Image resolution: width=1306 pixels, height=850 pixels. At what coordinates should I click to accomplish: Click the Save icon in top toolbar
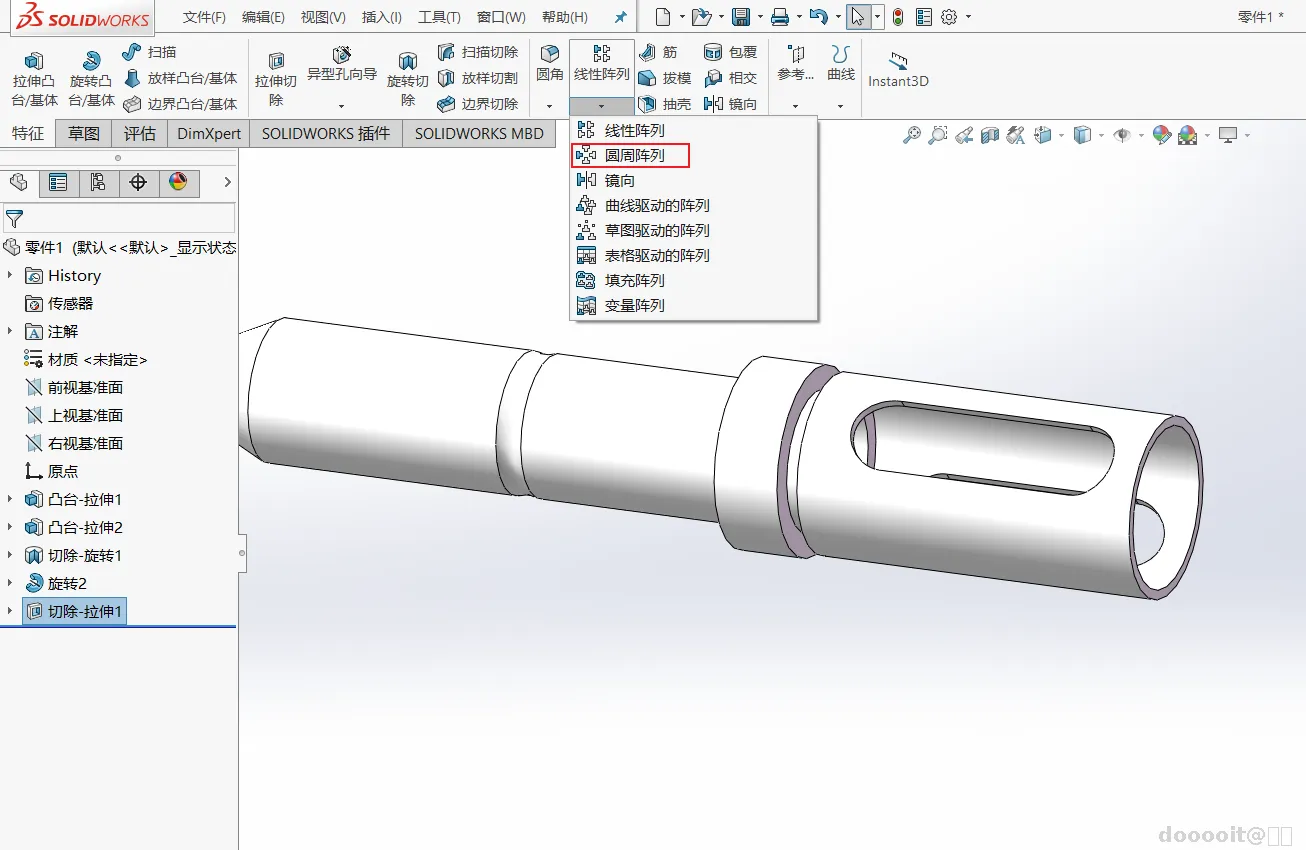[741, 17]
